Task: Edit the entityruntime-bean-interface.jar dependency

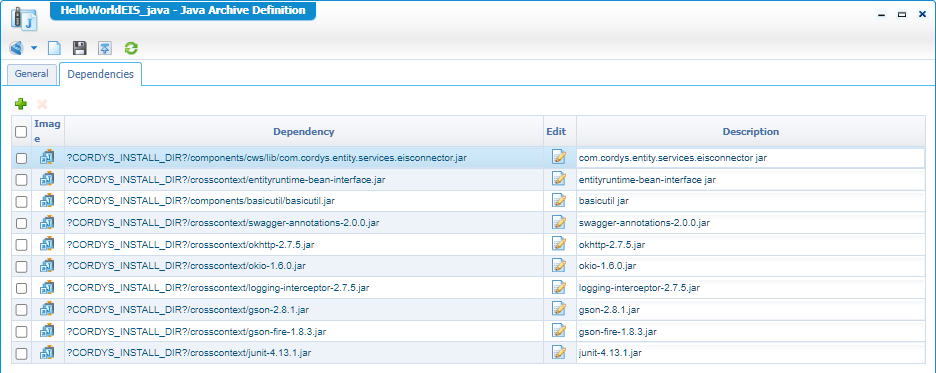Action: click(559, 178)
